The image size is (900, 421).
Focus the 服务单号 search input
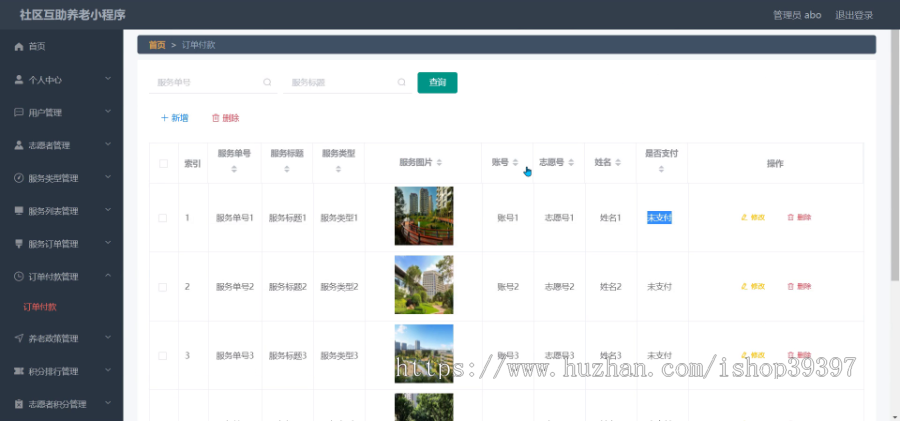click(213, 82)
